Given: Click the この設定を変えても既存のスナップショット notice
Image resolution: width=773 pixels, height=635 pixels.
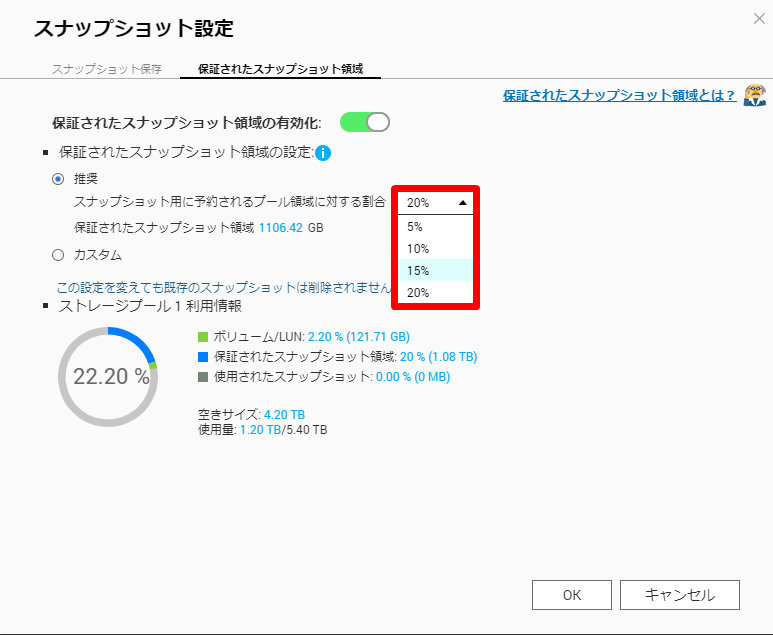Looking at the screenshot, I should 223,287.
